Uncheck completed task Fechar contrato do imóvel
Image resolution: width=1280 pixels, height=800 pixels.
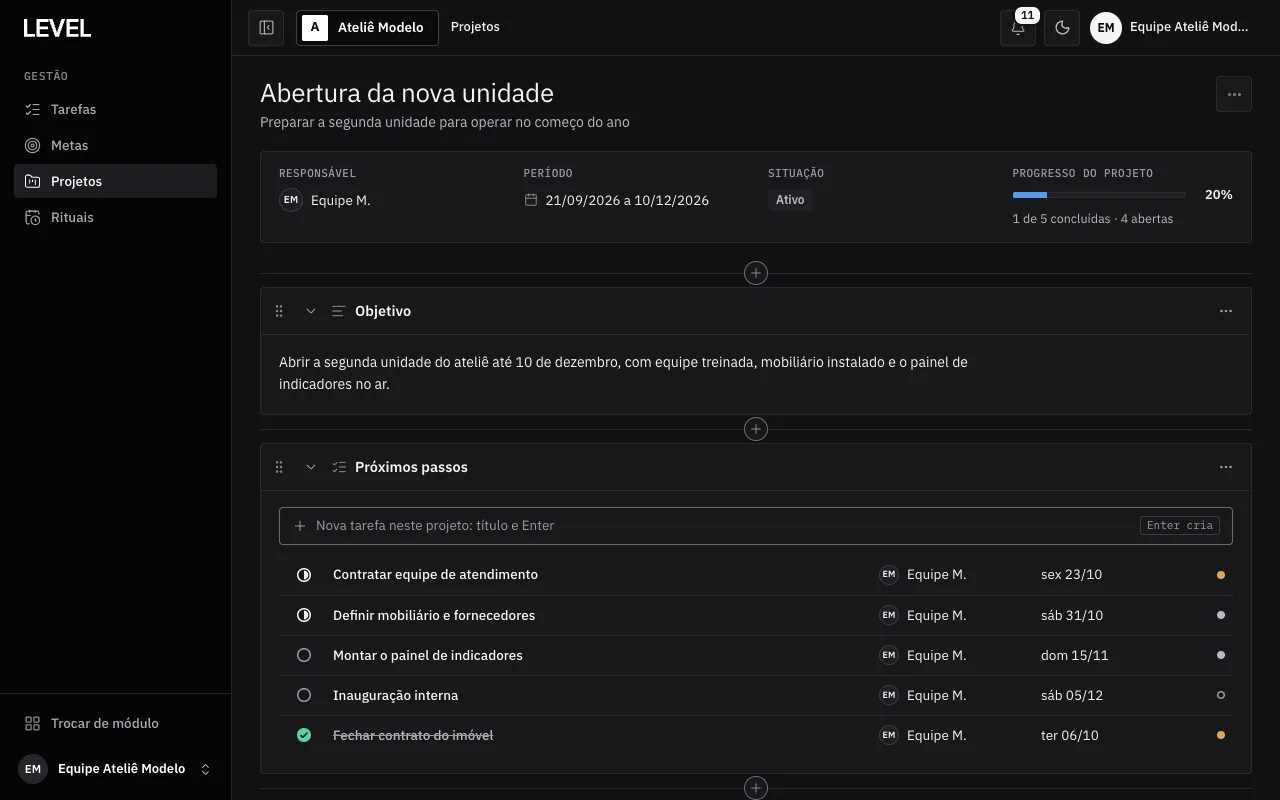click(x=304, y=735)
